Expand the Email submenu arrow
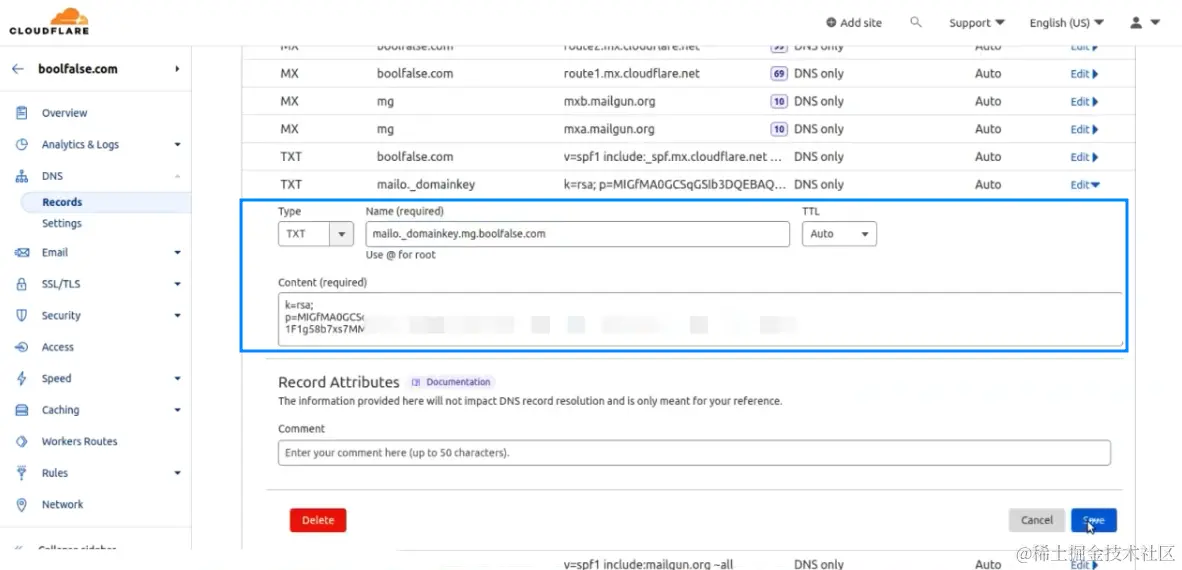Viewport: 1182px width, 570px height. [177, 253]
